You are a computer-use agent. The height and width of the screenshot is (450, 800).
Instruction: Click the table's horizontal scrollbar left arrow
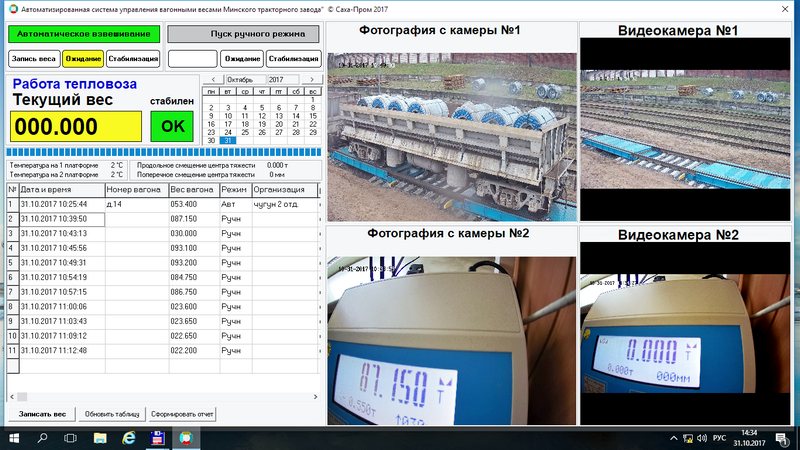coord(12,397)
